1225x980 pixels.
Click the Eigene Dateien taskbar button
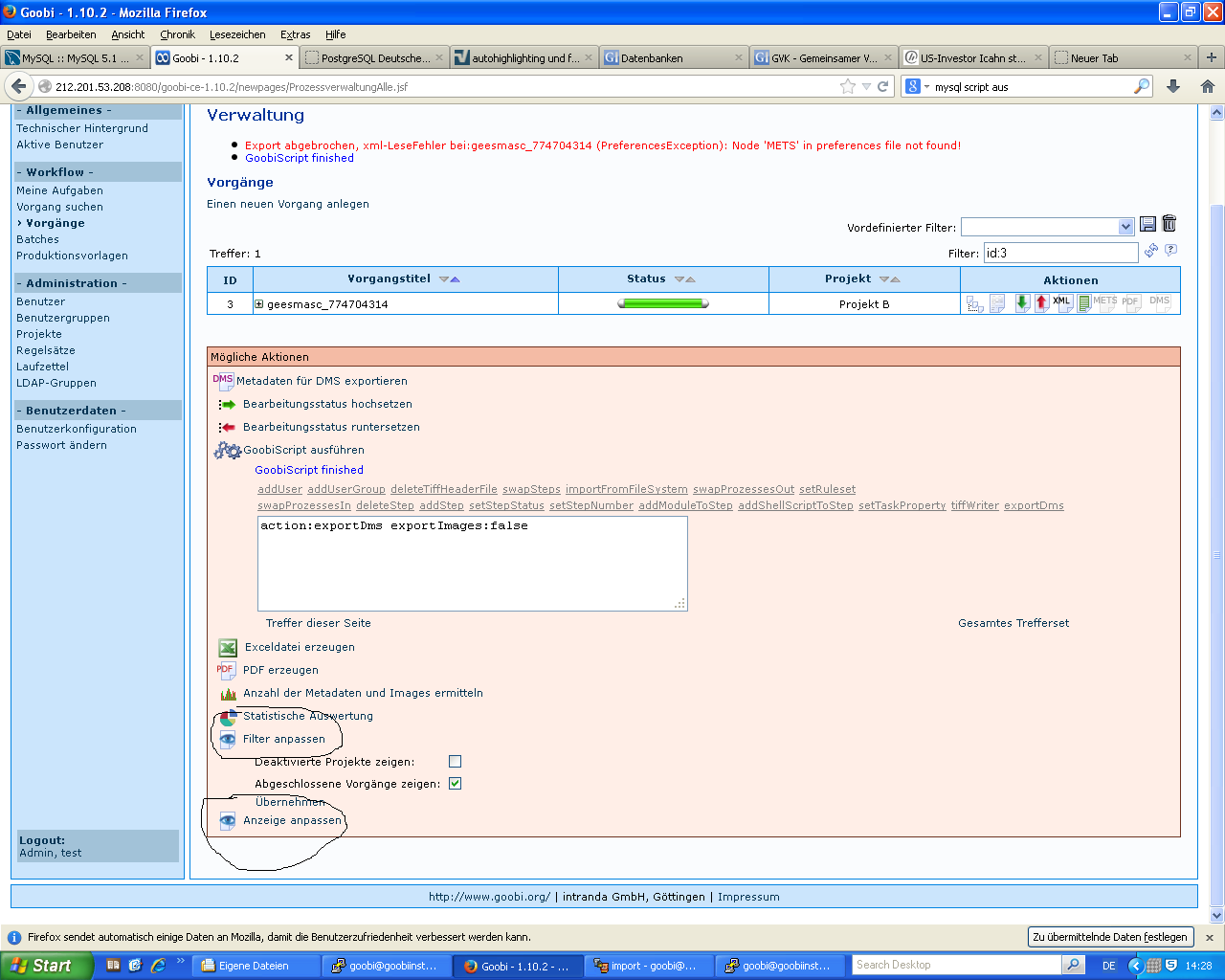click(256, 966)
